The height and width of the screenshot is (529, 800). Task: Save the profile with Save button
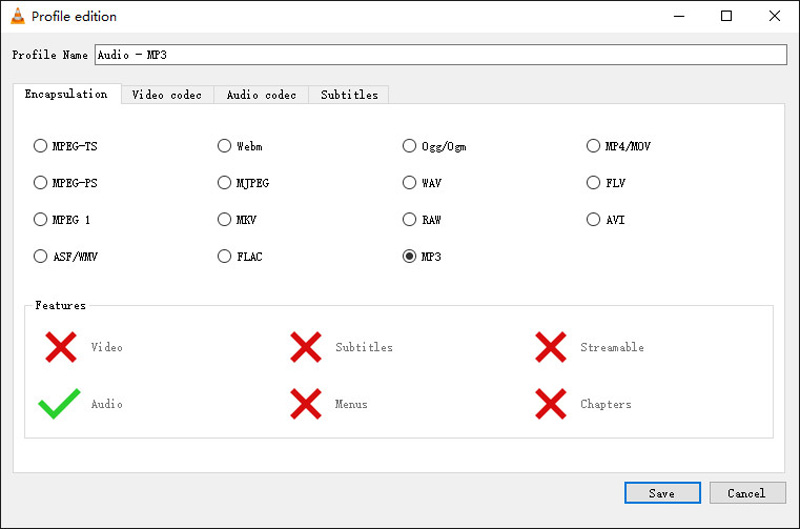[662, 493]
